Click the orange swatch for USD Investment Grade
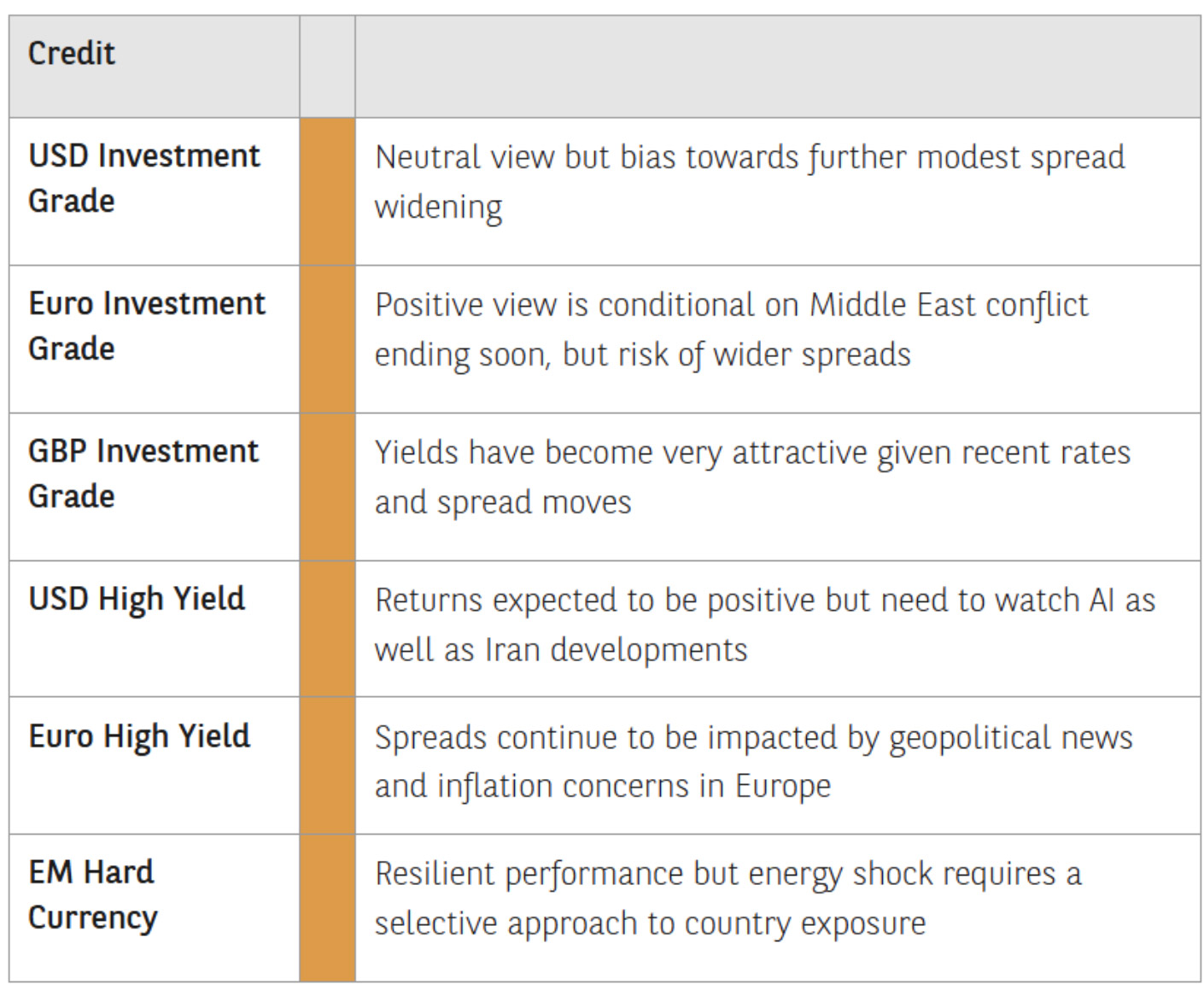The width and height of the screenshot is (1204, 996). [x=327, y=191]
